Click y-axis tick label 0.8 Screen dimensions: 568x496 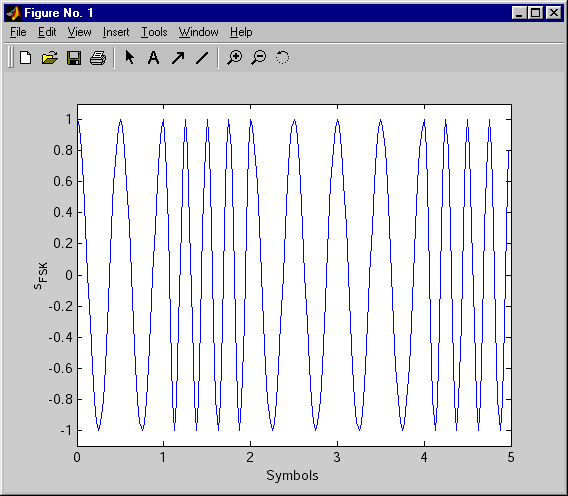pyautogui.click(x=63, y=150)
